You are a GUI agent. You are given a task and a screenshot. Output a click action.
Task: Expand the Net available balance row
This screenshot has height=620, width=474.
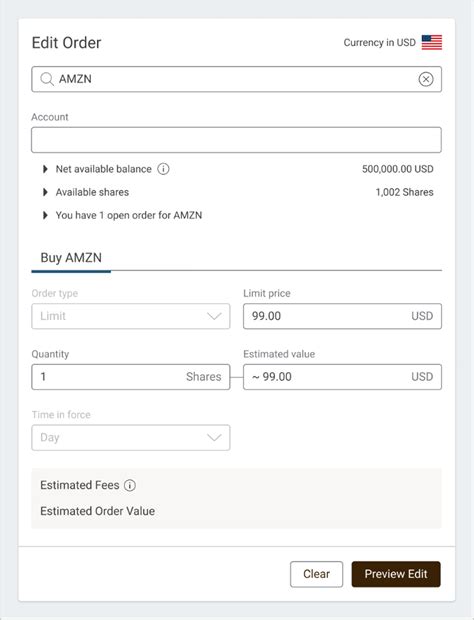(x=45, y=169)
